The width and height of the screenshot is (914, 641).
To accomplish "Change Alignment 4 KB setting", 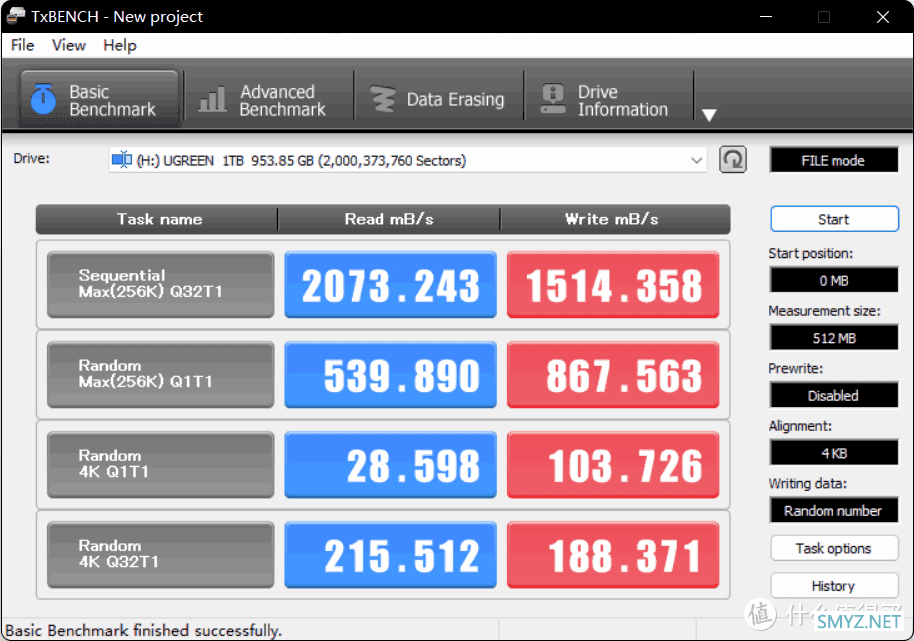I will point(834,453).
